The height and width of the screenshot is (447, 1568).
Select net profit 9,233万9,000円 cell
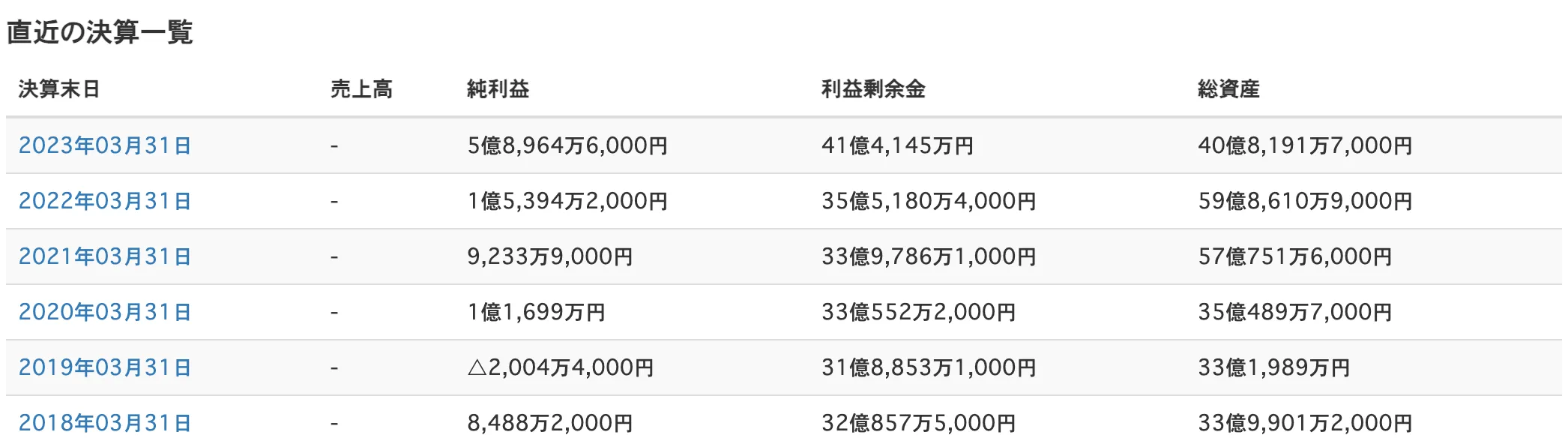pos(550,256)
